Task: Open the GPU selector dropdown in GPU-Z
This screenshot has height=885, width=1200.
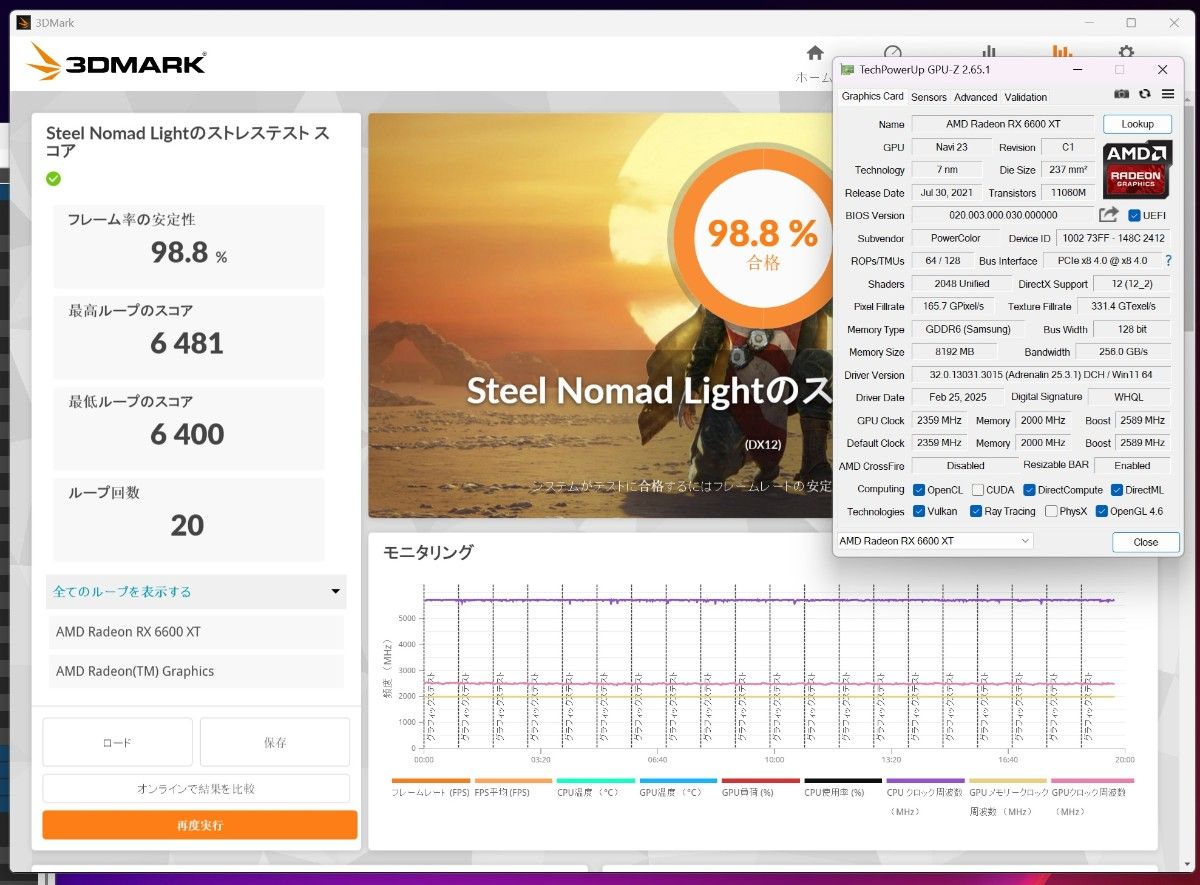Action: pos(935,541)
